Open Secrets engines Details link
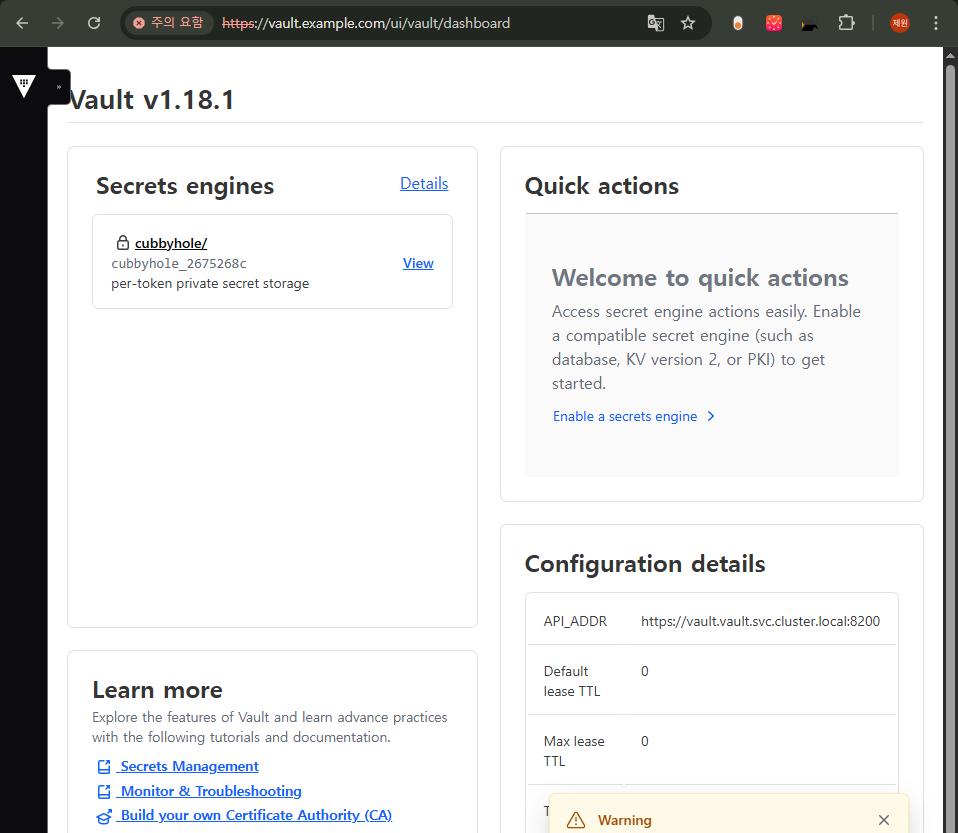Screen dimensions: 958x833 (424, 183)
